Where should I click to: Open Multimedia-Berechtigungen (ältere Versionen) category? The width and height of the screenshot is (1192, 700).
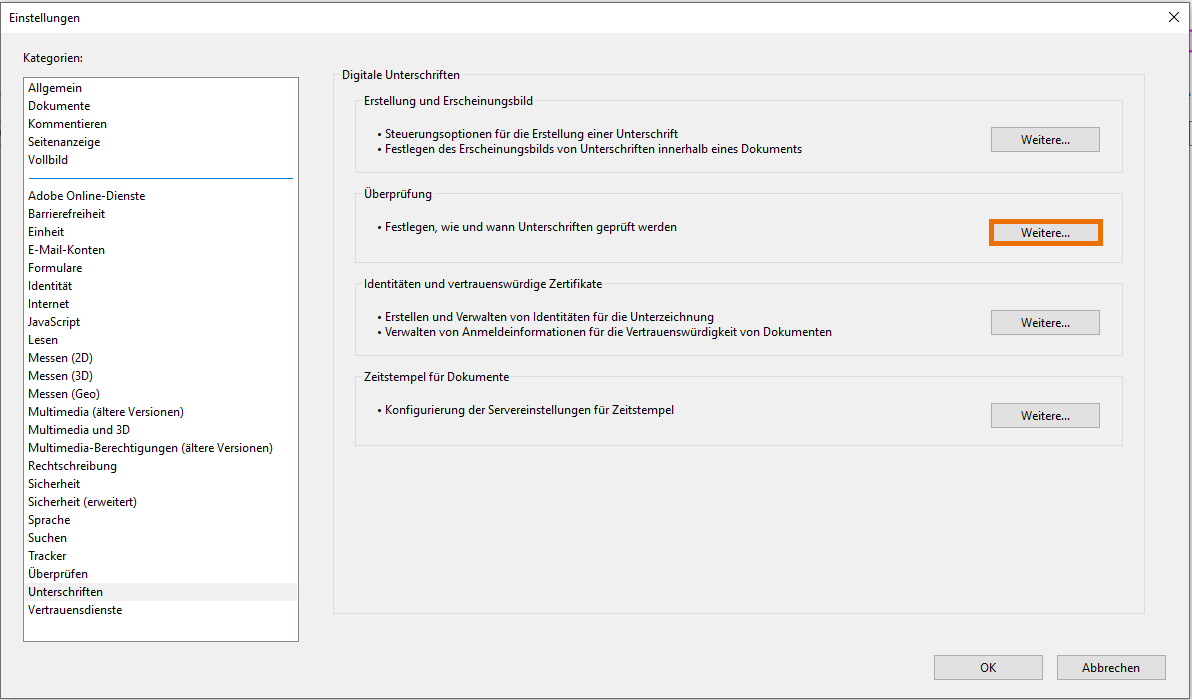coord(150,448)
